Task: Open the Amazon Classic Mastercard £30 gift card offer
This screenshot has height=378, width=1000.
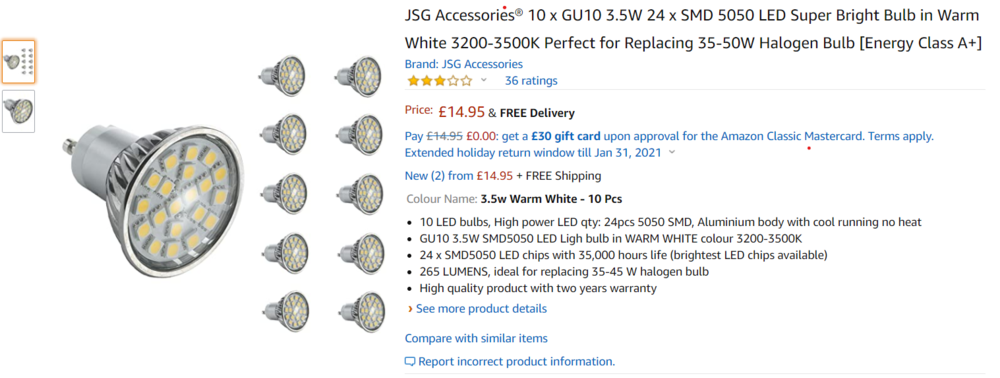Action: (x=669, y=136)
